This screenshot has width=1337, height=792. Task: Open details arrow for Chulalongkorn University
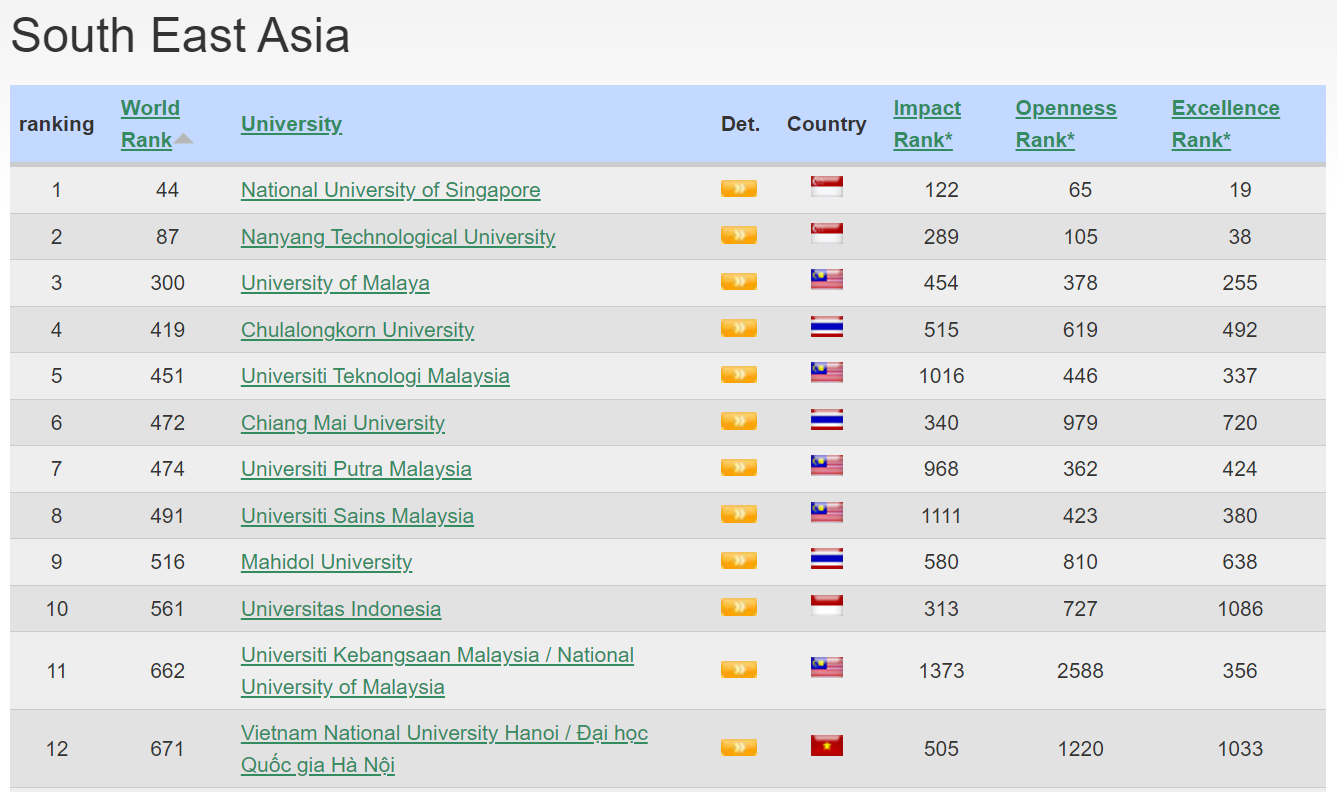click(739, 328)
